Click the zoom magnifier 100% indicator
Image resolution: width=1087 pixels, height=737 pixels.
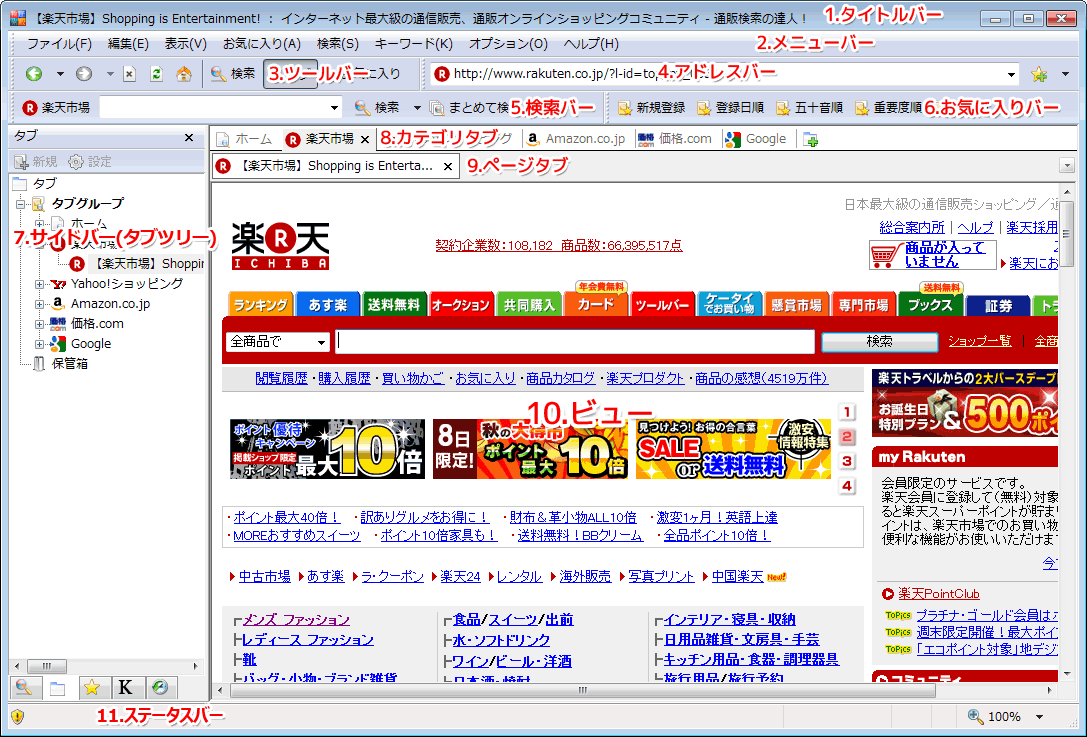(x=994, y=716)
